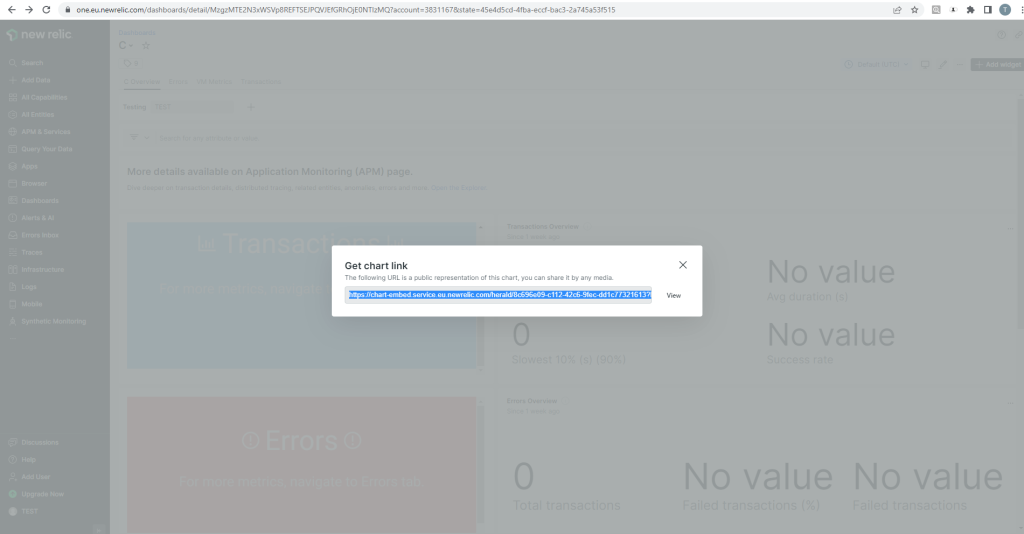The width and height of the screenshot is (1024, 534).
Task: Click the View link beside the chart URL
Action: [673, 296]
